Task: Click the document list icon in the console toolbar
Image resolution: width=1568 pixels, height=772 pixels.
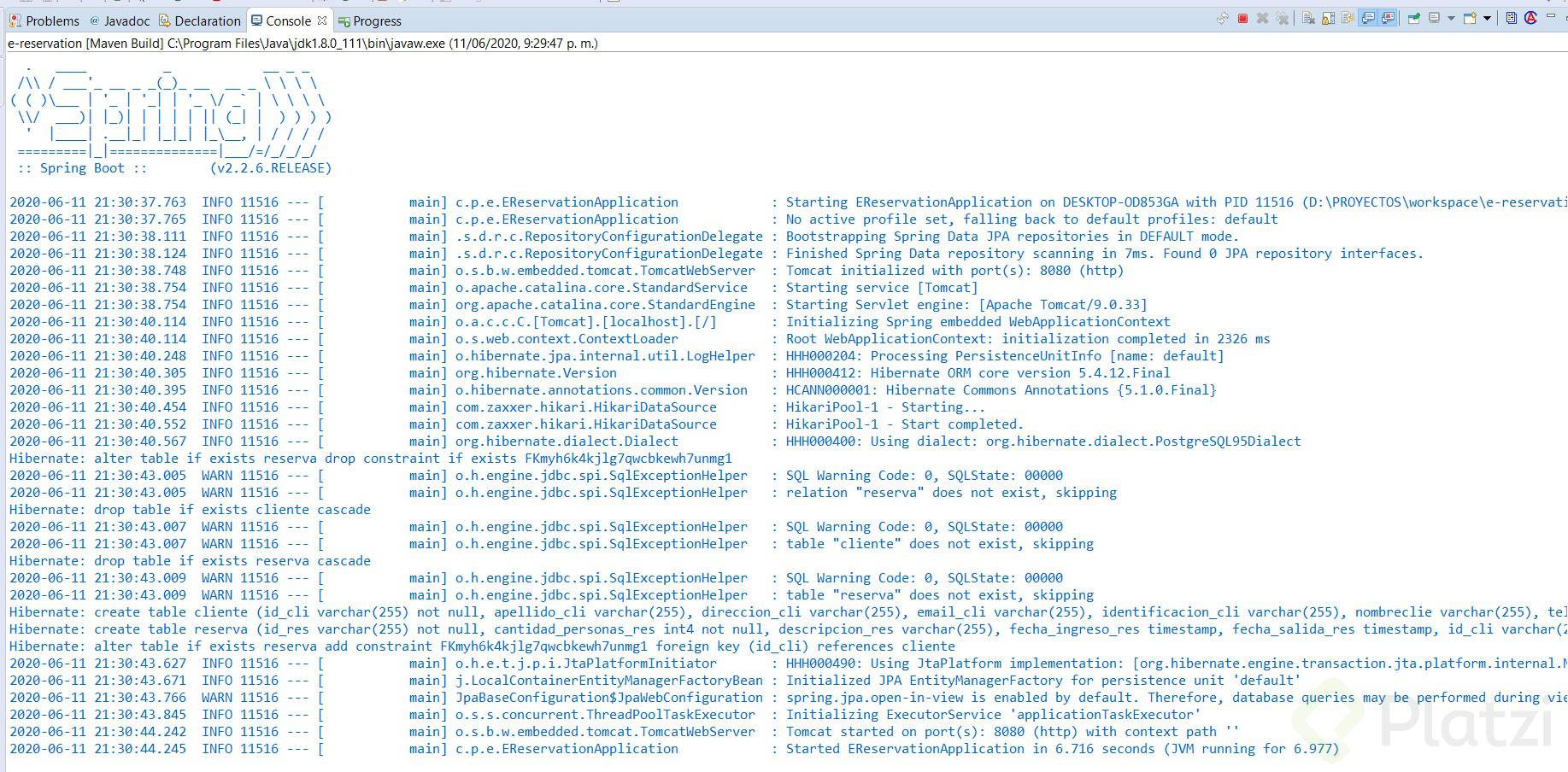Action: [x=1511, y=18]
